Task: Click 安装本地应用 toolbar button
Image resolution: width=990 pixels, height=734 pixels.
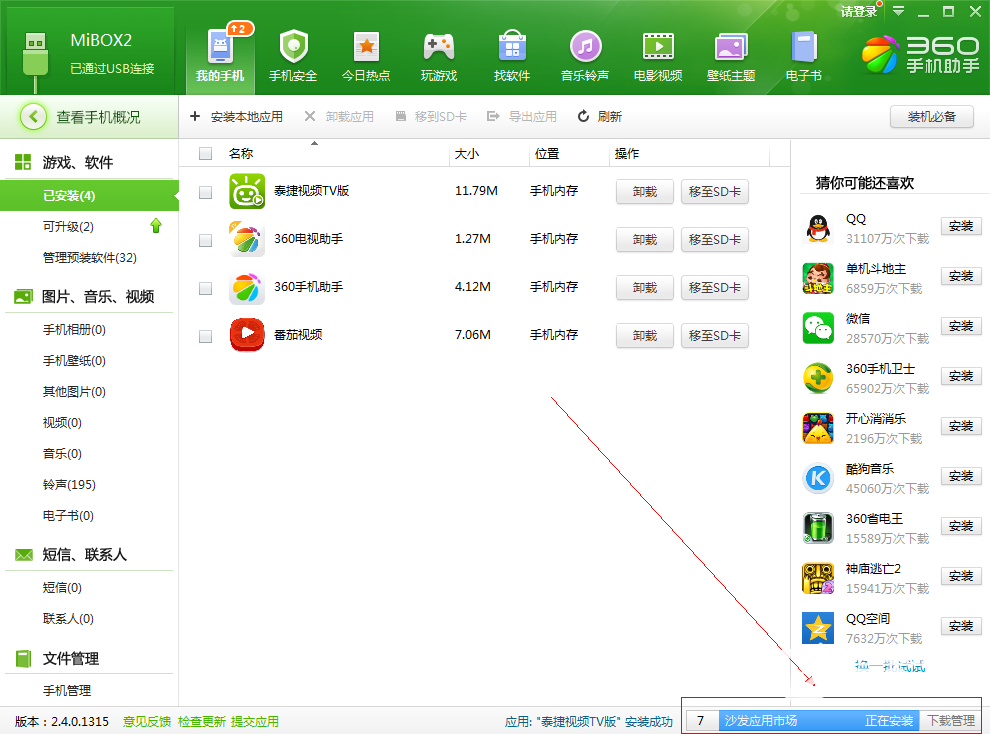Action: click(236, 117)
